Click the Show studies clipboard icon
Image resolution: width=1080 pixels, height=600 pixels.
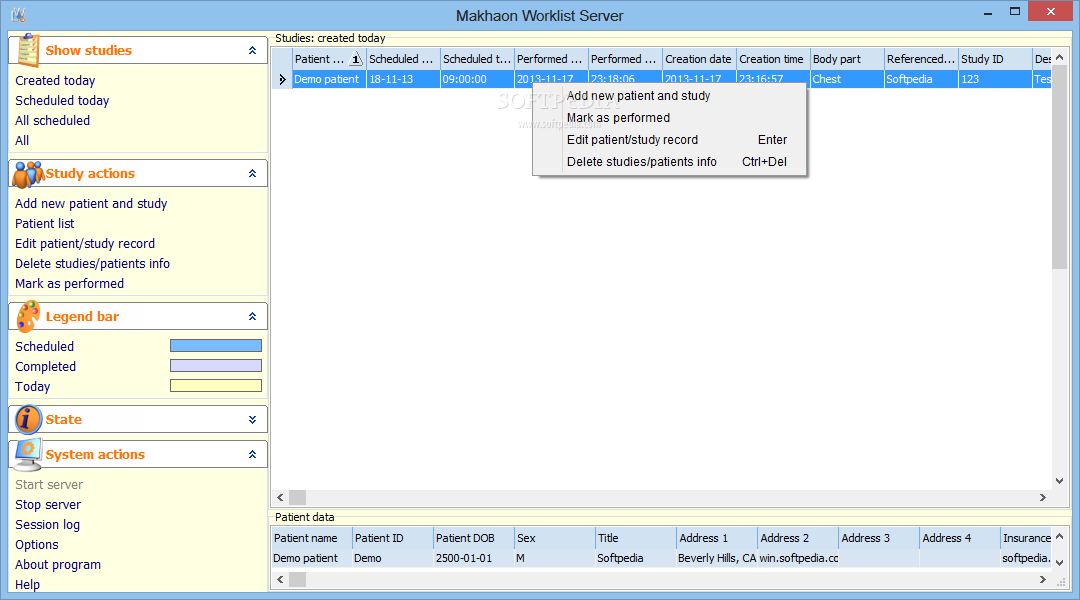28,50
